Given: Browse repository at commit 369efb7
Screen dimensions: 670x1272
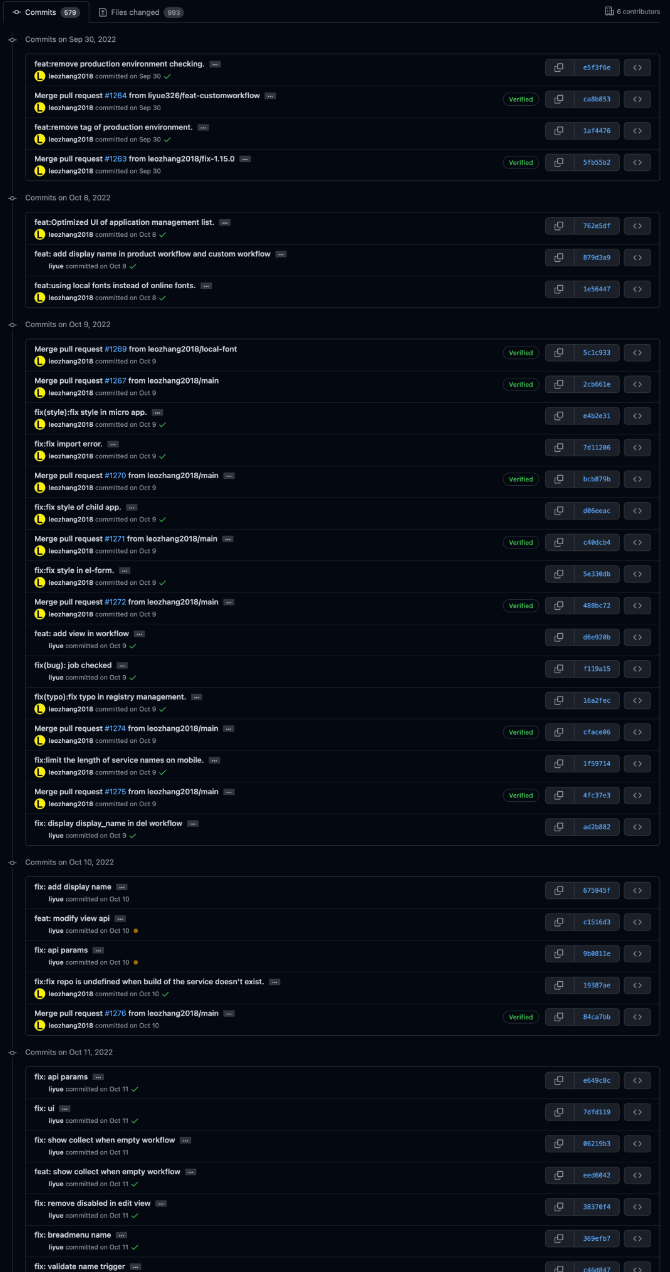Looking at the screenshot, I should click(637, 1238).
